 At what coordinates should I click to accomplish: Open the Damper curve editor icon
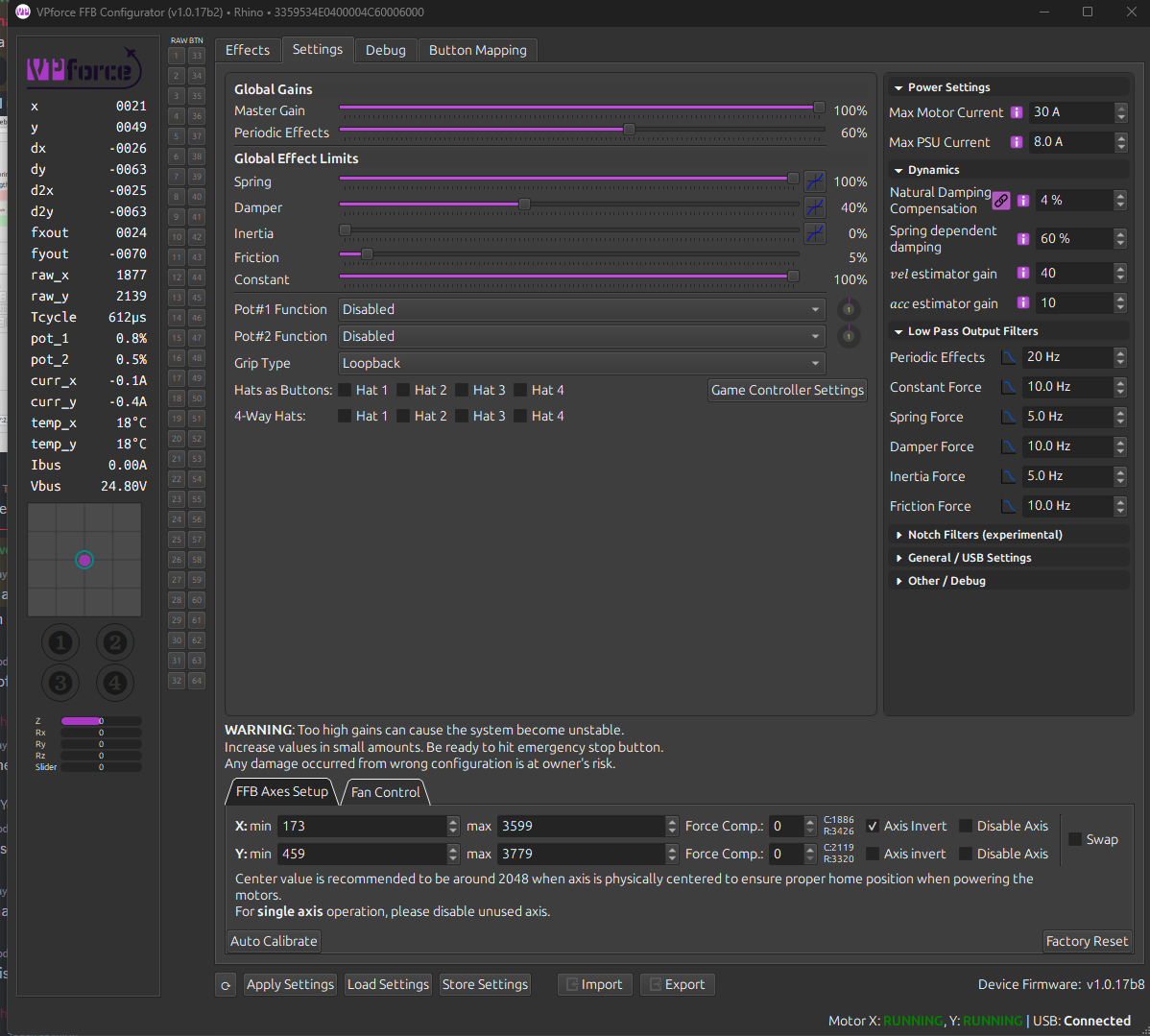tap(814, 207)
